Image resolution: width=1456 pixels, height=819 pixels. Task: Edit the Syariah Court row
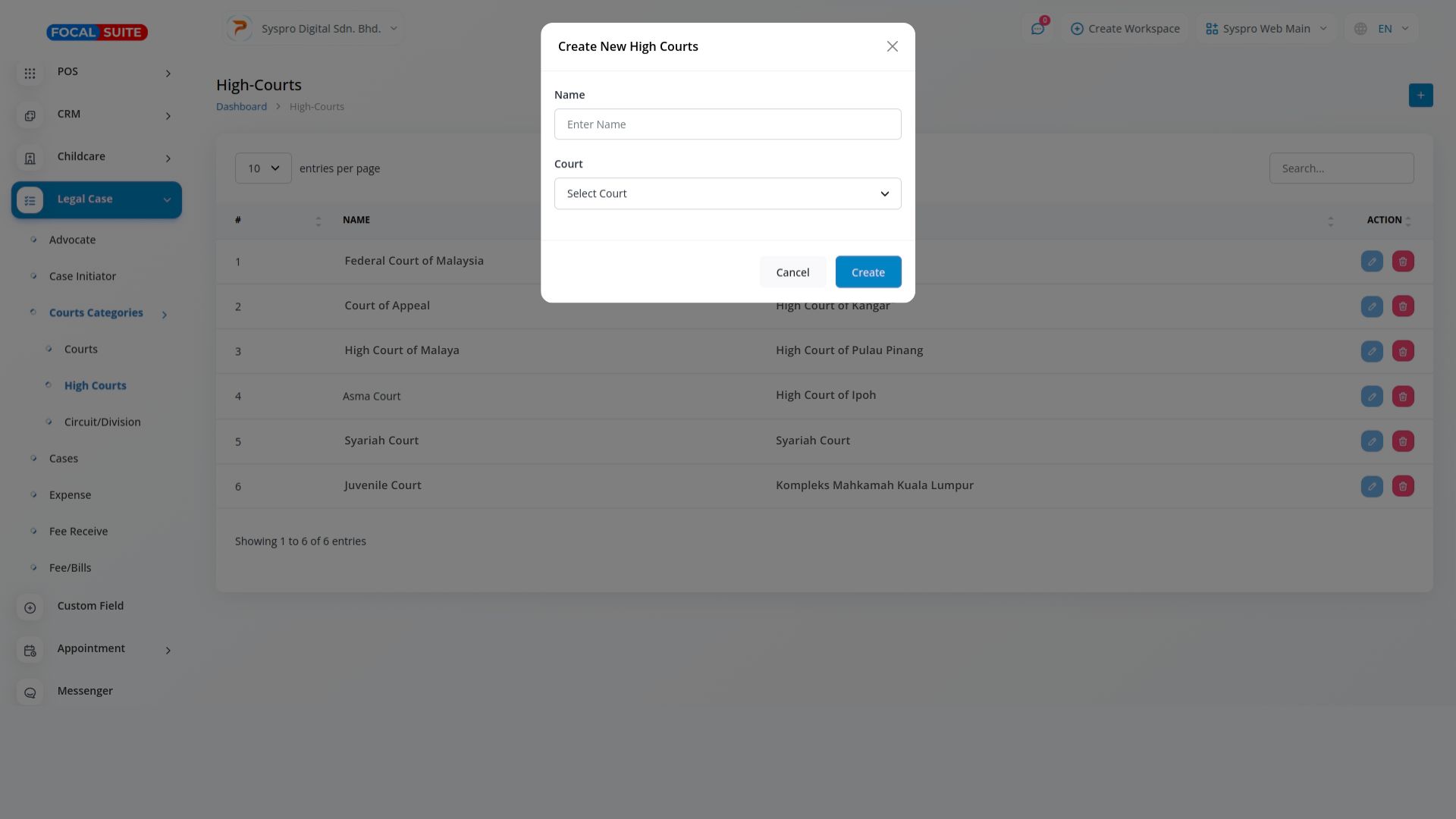click(1371, 441)
